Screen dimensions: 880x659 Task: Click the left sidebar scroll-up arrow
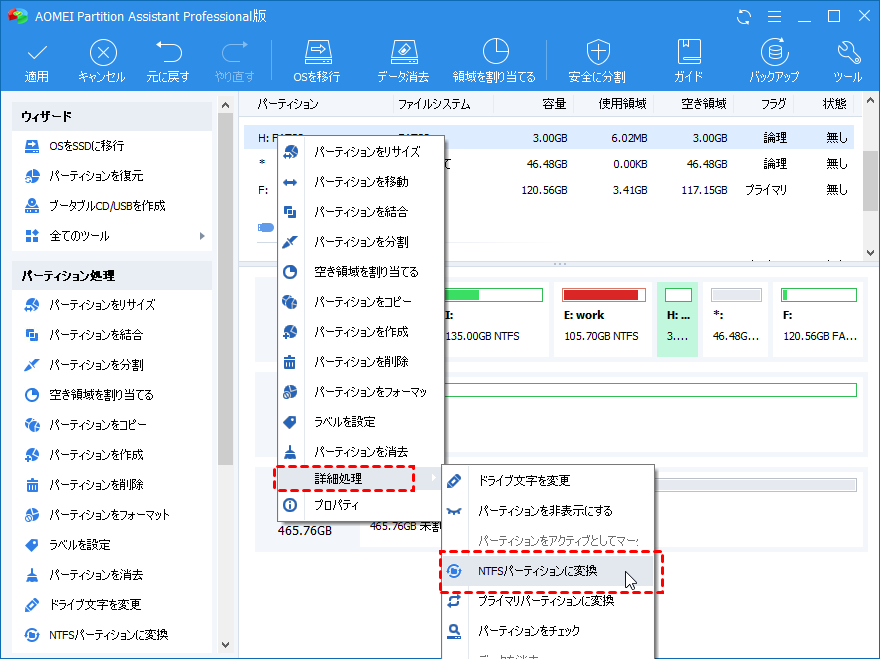(x=226, y=105)
